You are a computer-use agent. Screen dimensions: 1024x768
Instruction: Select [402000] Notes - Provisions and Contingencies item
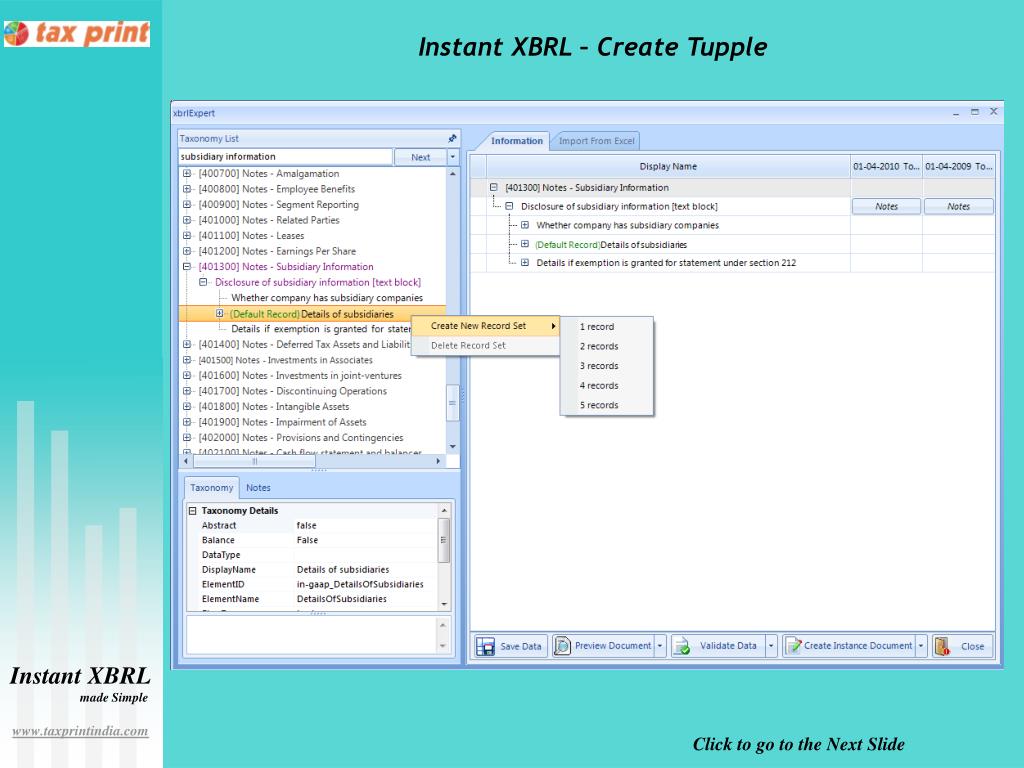(300, 438)
